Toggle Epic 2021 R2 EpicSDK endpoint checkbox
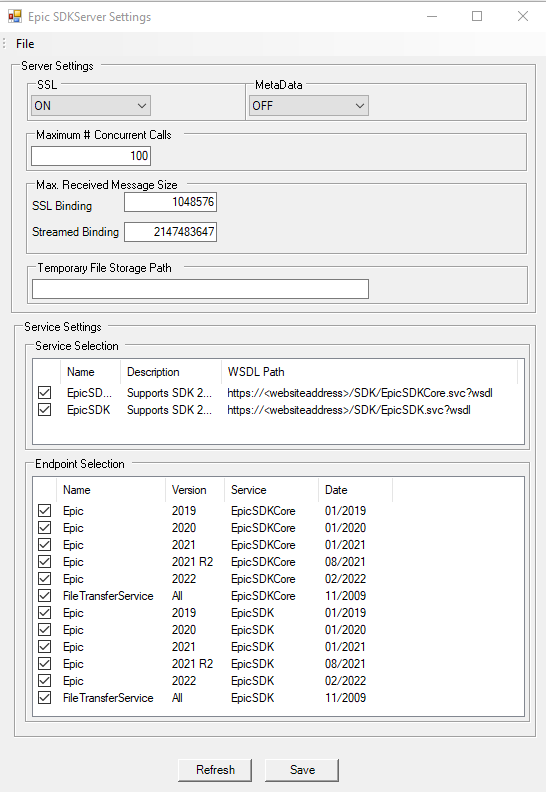Screen dimensions: 546x792 (44, 664)
